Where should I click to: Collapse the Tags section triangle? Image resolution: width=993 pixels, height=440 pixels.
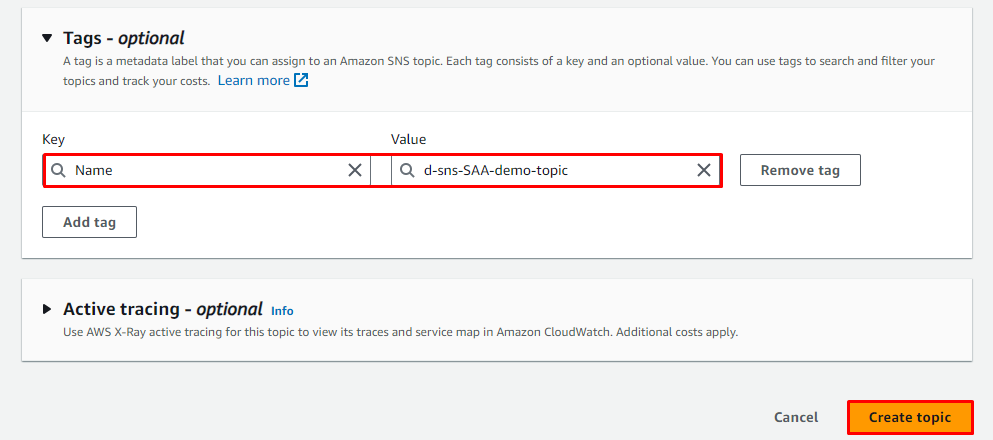(x=47, y=38)
